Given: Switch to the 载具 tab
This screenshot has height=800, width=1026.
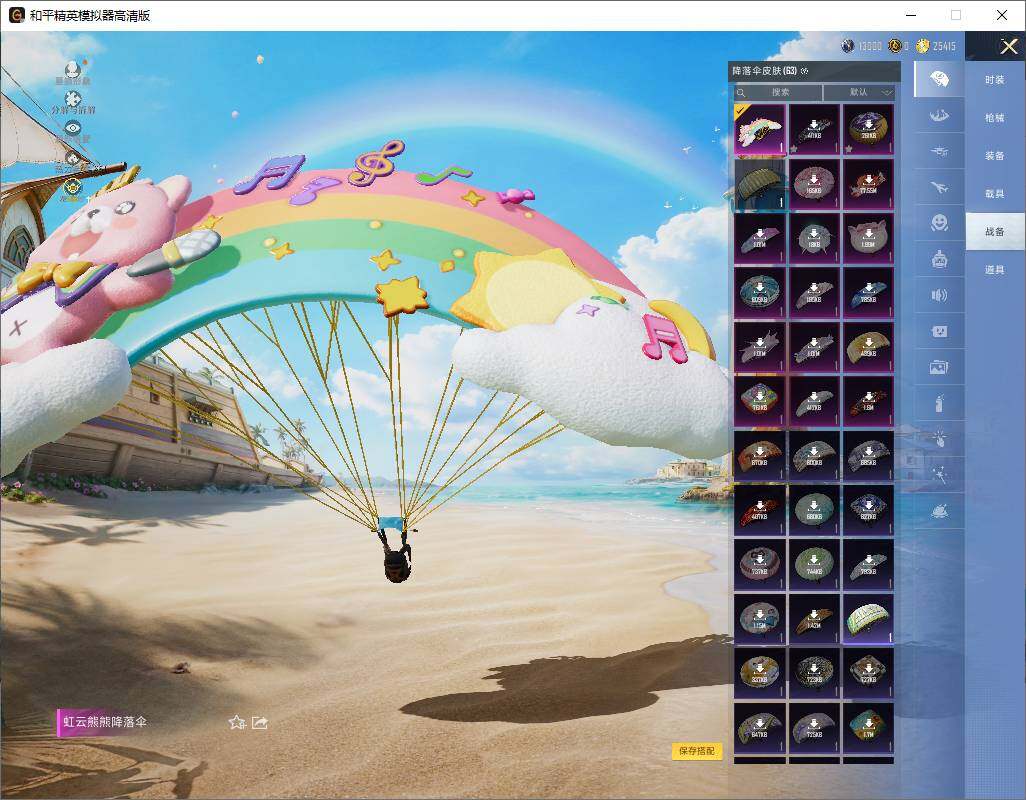Looking at the screenshot, I should [x=995, y=194].
